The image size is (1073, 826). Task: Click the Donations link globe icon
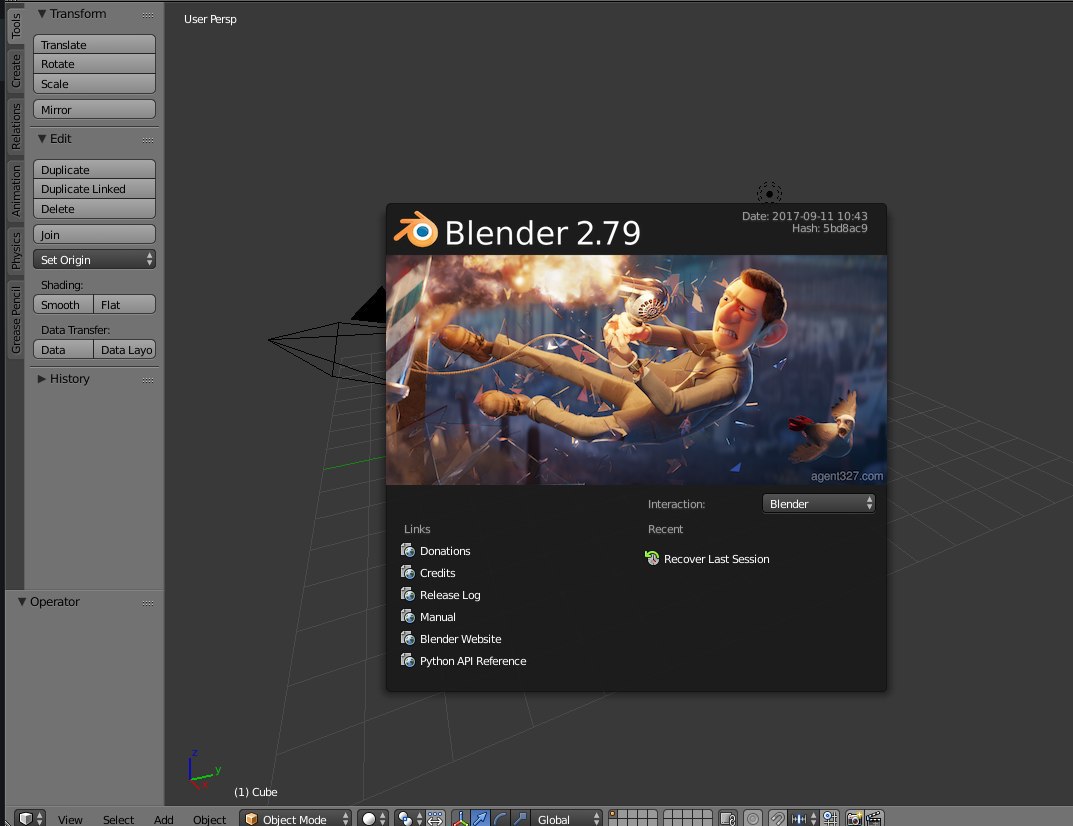click(x=408, y=550)
